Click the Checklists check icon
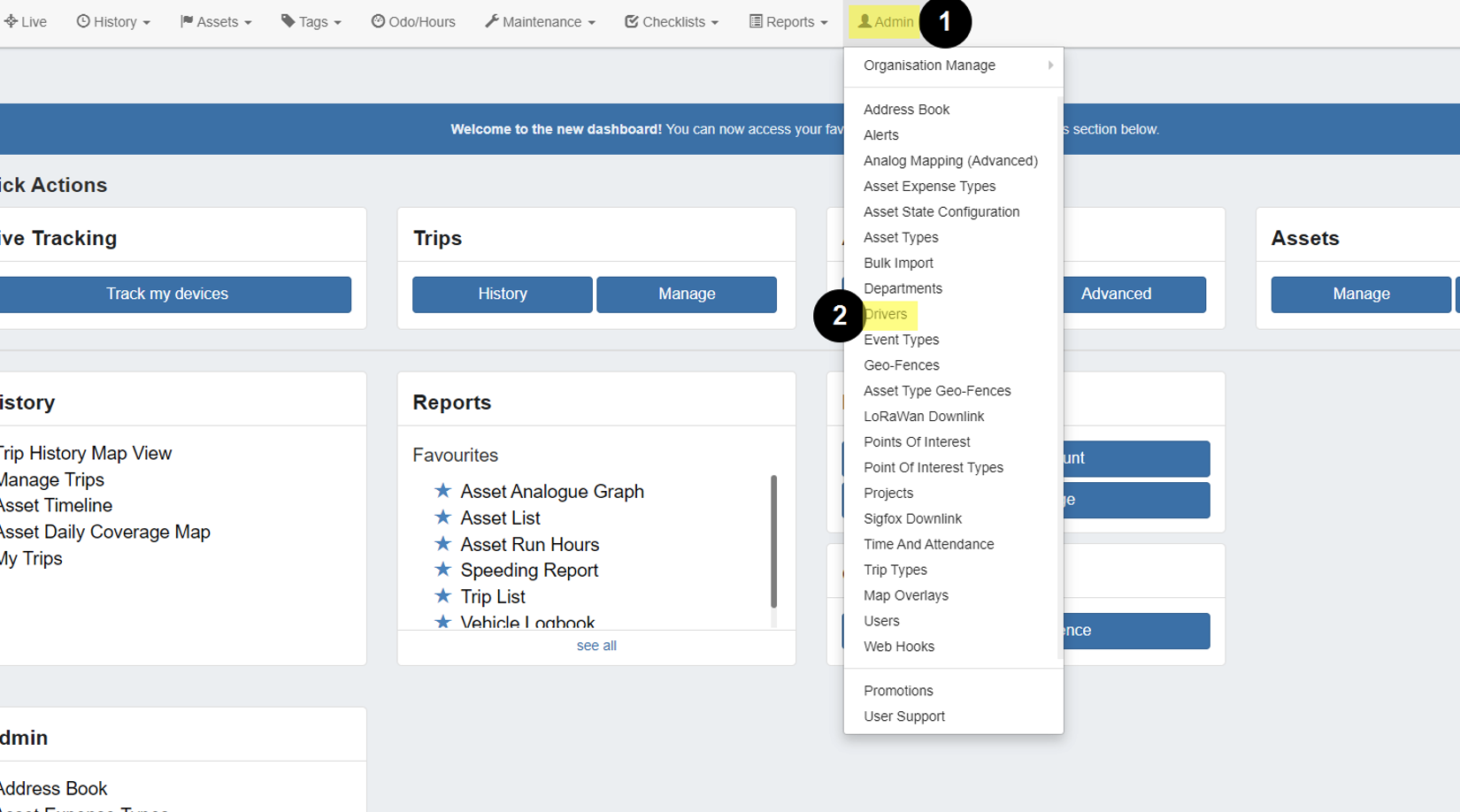Viewport: 1460px width, 812px height. 632,21
